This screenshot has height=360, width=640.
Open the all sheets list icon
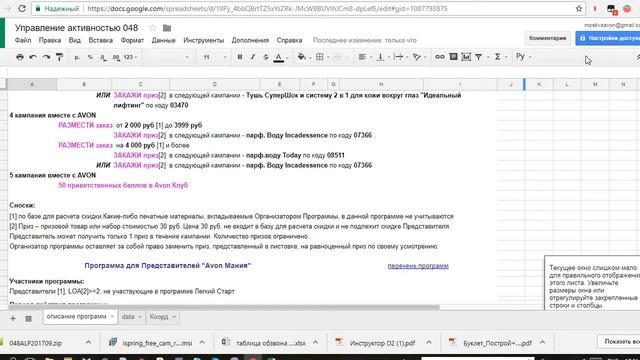pyautogui.click(x=28, y=318)
